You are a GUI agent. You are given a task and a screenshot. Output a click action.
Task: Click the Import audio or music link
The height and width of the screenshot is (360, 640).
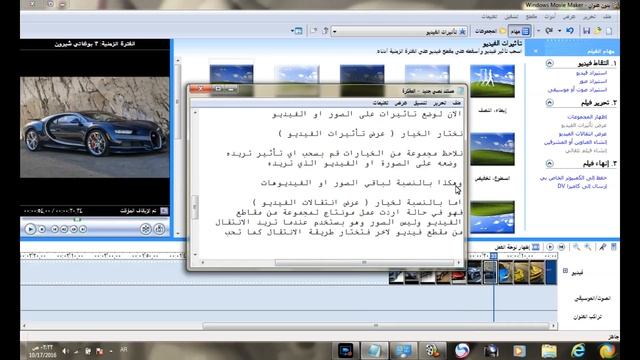tap(577, 89)
